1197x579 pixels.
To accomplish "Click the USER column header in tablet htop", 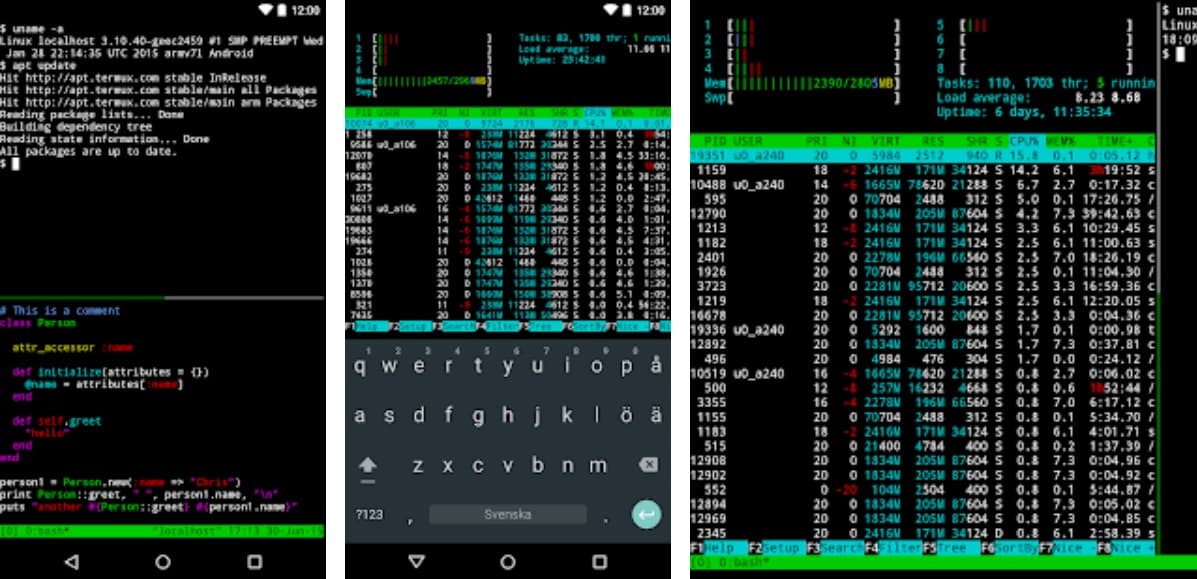I will pos(748,141).
